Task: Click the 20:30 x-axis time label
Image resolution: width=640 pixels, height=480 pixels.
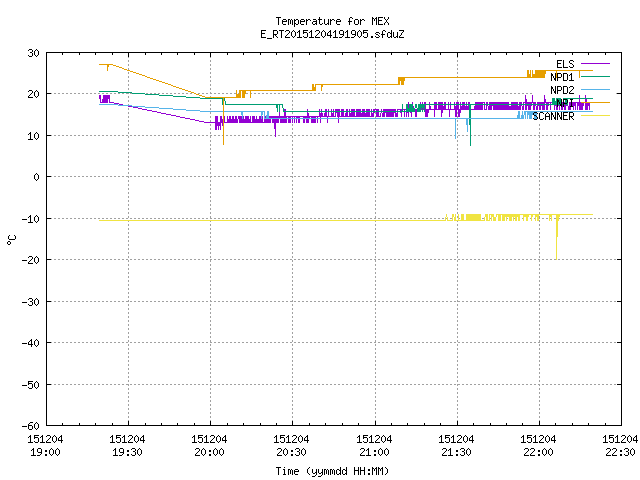Action: [x=291, y=452]
